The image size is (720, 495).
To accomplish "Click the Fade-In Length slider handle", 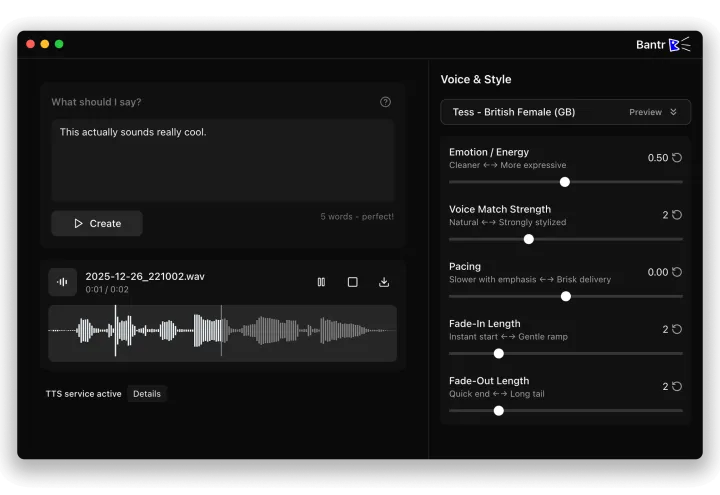I will [x=499, y=354].
